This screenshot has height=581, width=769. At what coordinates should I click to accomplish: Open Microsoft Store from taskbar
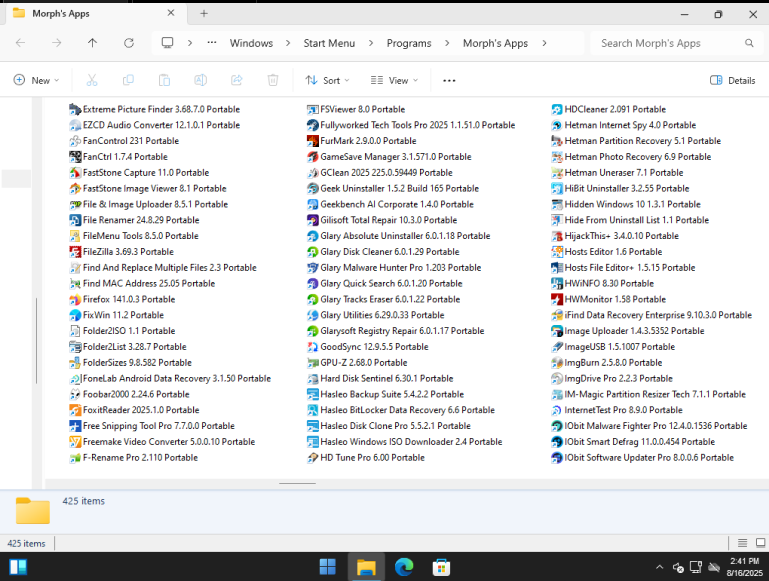pyautogui.click(x=441, y=567)
